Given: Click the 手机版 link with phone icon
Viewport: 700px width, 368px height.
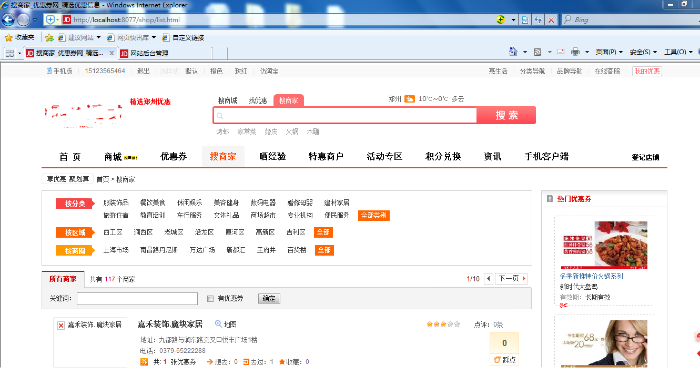Looking at the screenshot, I should tap(59, 71).
